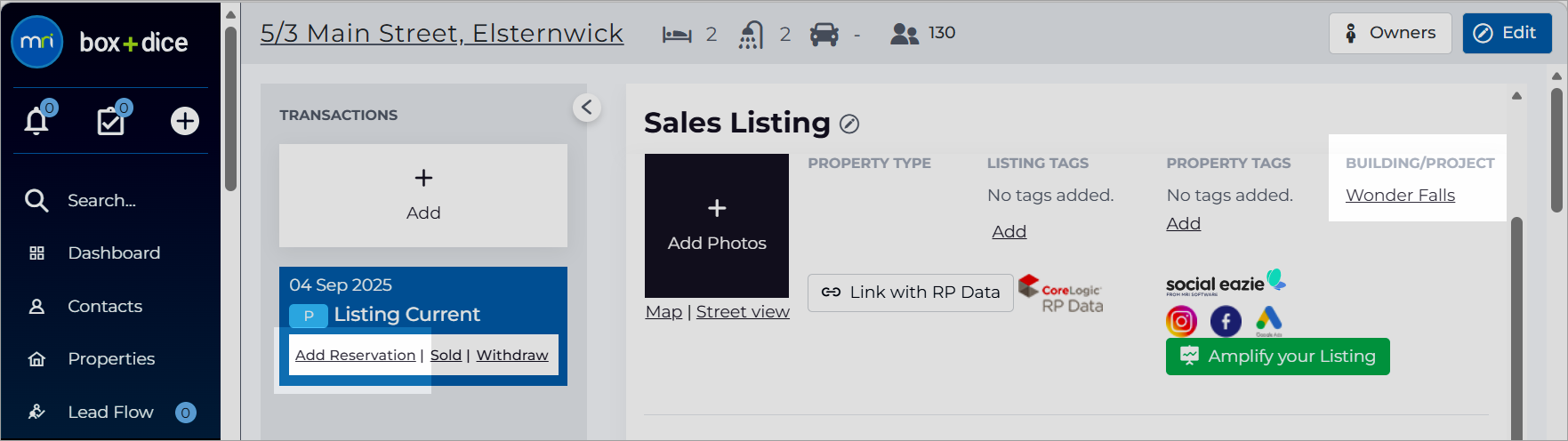Image resolution: width=1568 pixels, height=441 pixels.
Task: Open the Facebook social icon
Action: pyautogui.click(x=1226, y=321)
